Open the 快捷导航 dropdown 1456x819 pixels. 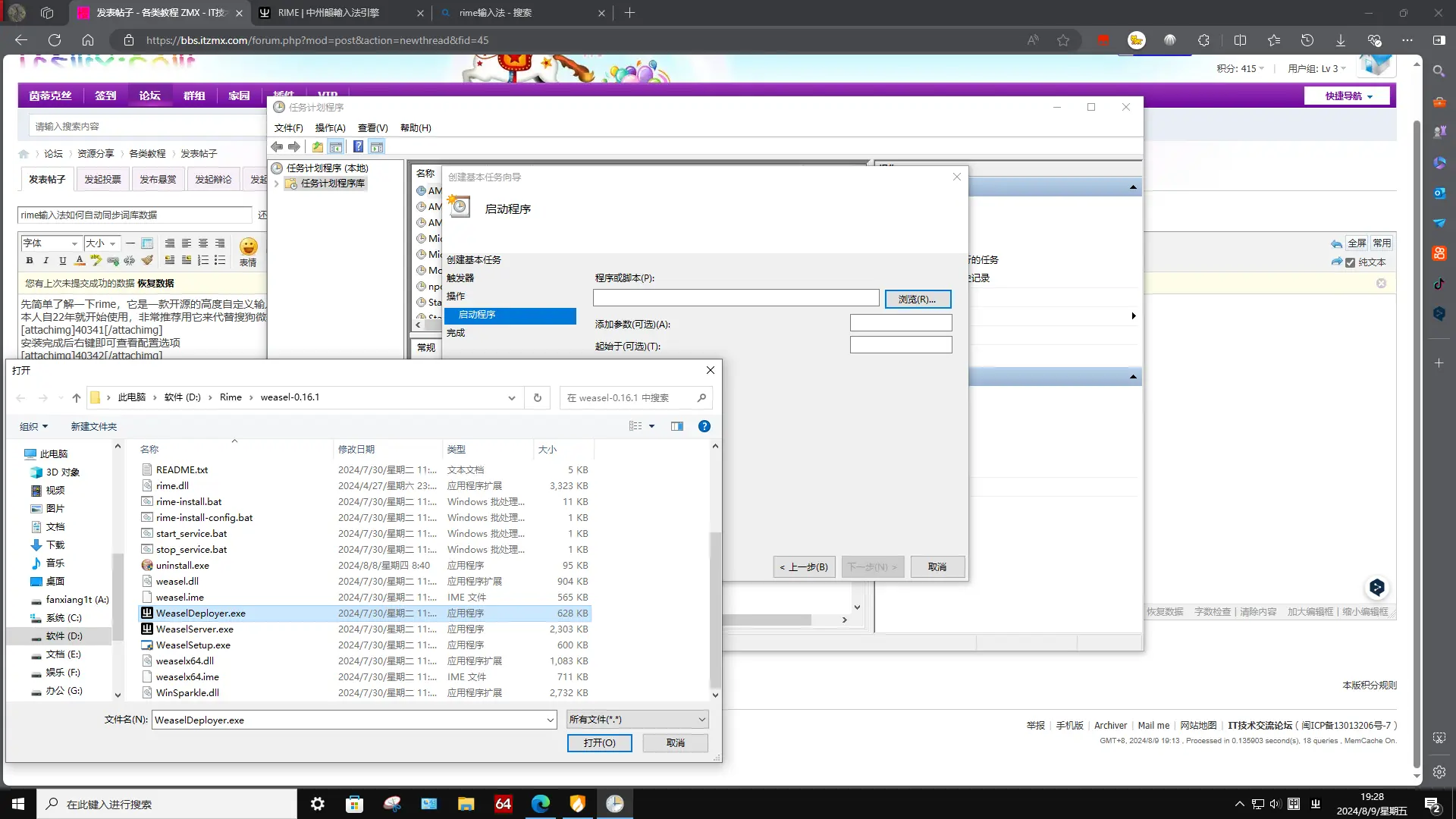coord(1348,96)
